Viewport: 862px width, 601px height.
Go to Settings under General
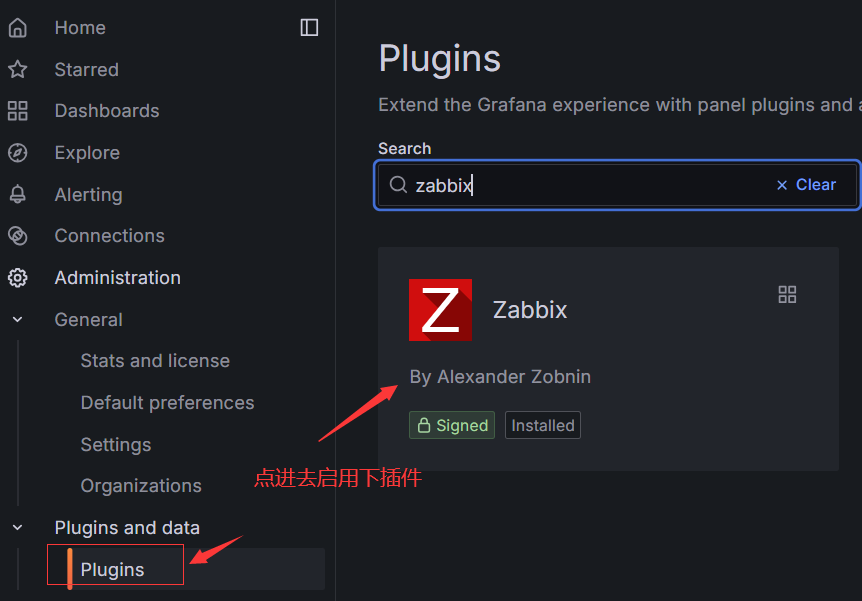click(x=116, y=445)
